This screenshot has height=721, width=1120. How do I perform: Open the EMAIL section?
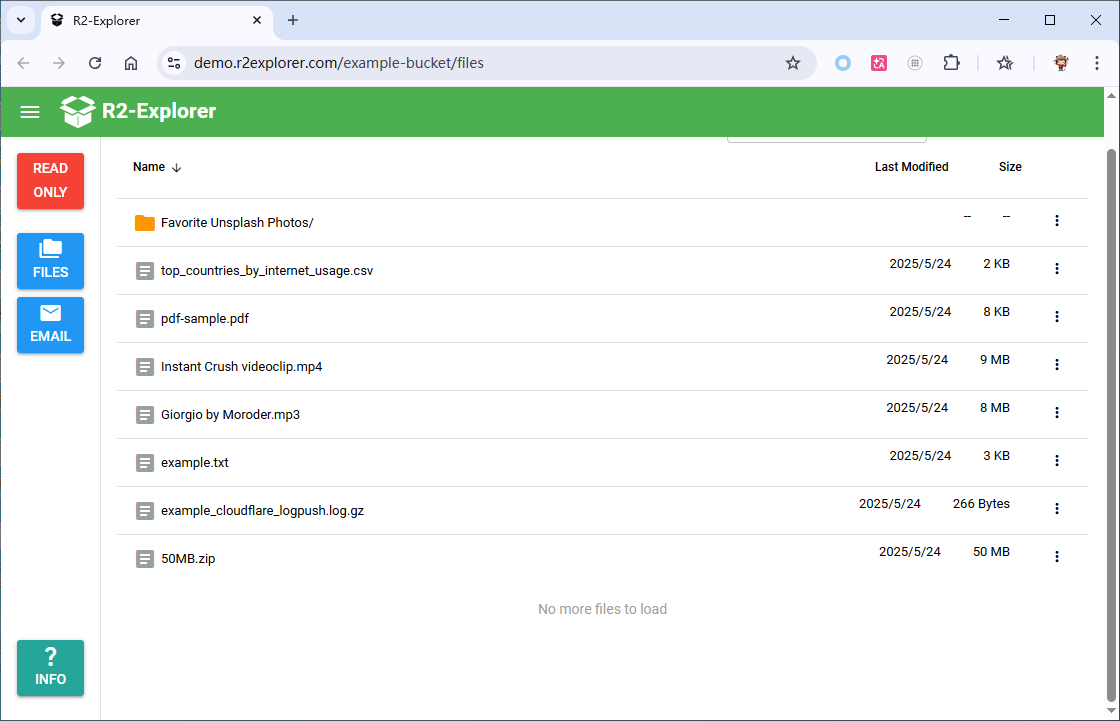click(50, 325)
